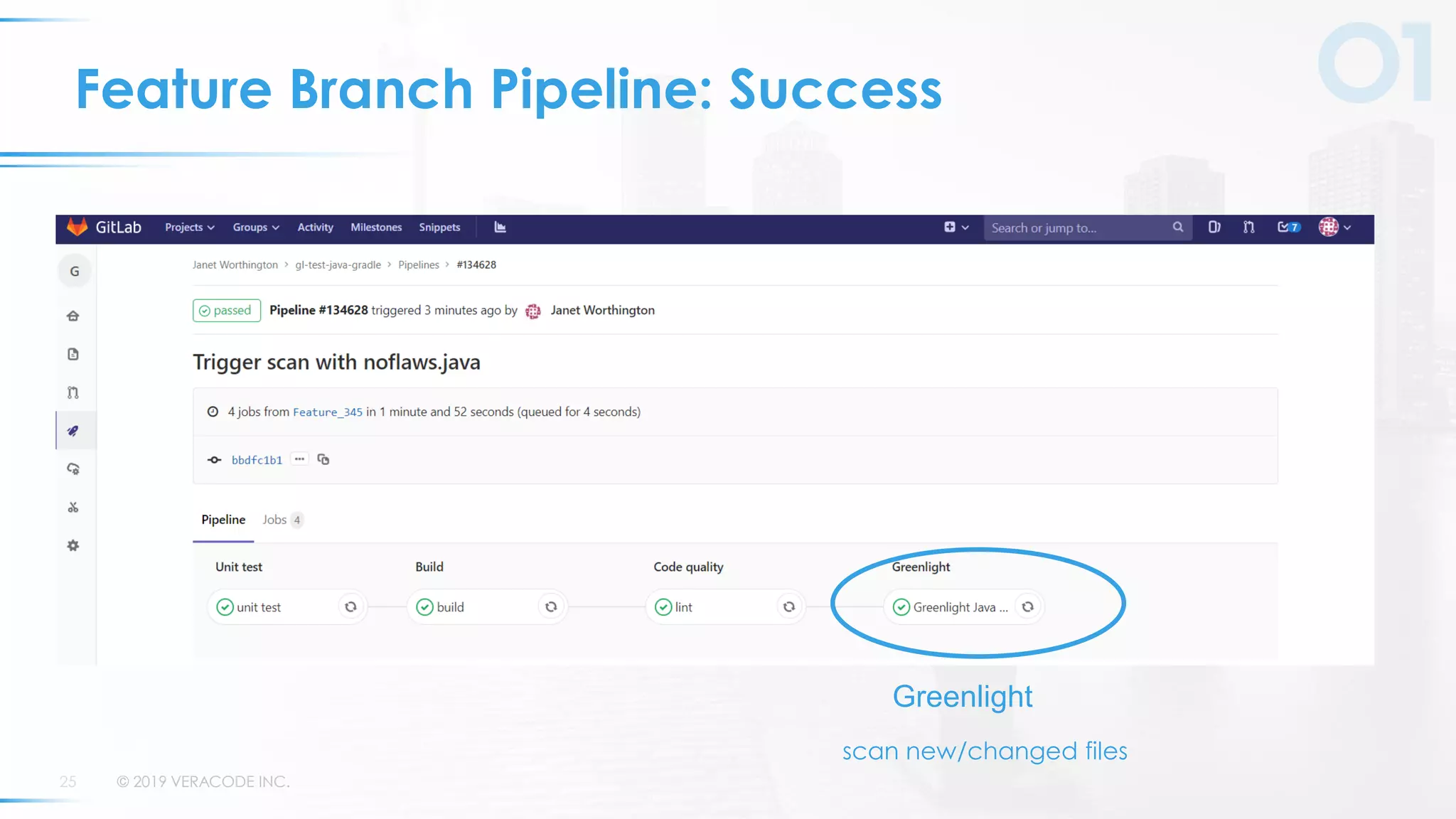Open the Repository icon in sidebar
The height and width of the screenshot is (819, 1456).
point(73,354)
